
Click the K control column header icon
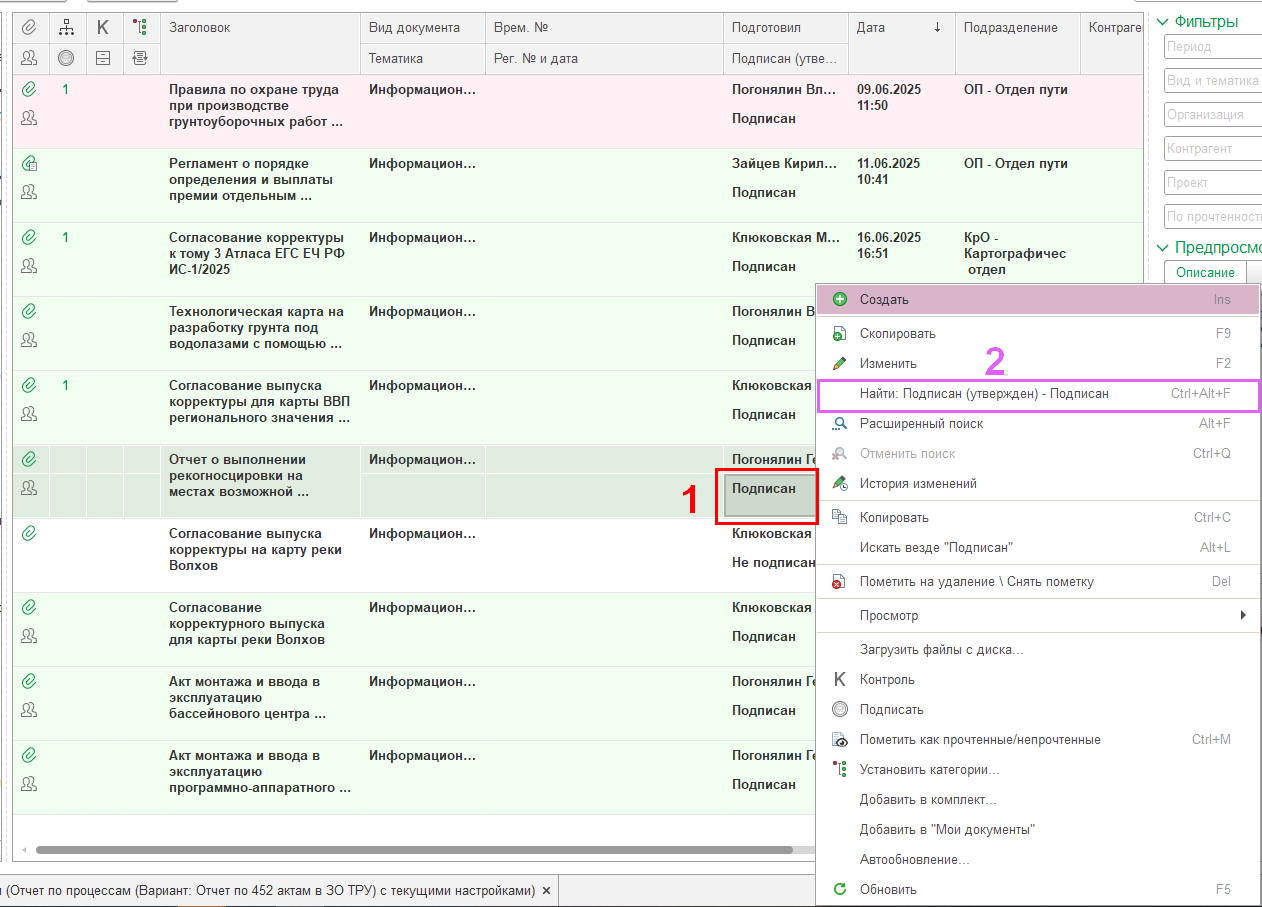[103, 28]
